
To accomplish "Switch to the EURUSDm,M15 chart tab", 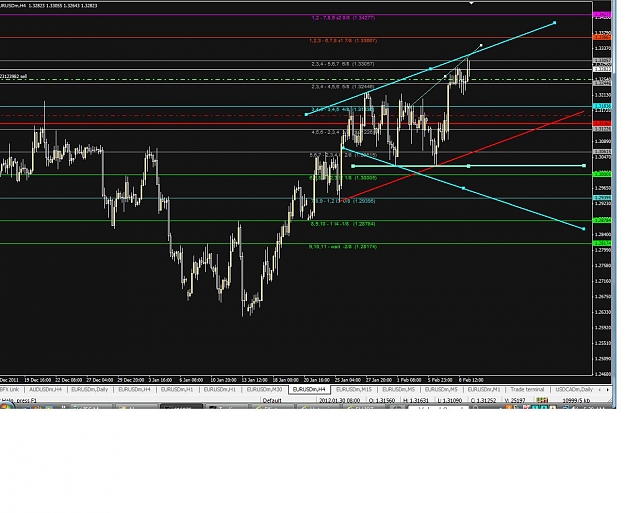I will (354, 389).
